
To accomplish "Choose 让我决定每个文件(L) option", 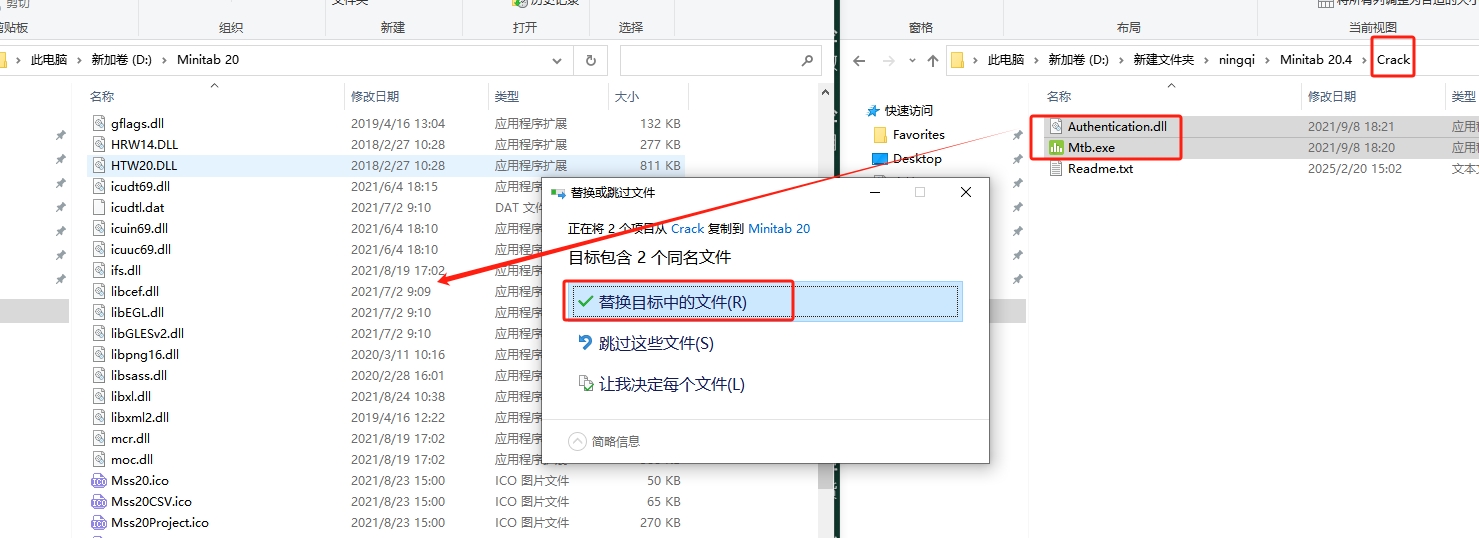I will [x=766, y=384].
